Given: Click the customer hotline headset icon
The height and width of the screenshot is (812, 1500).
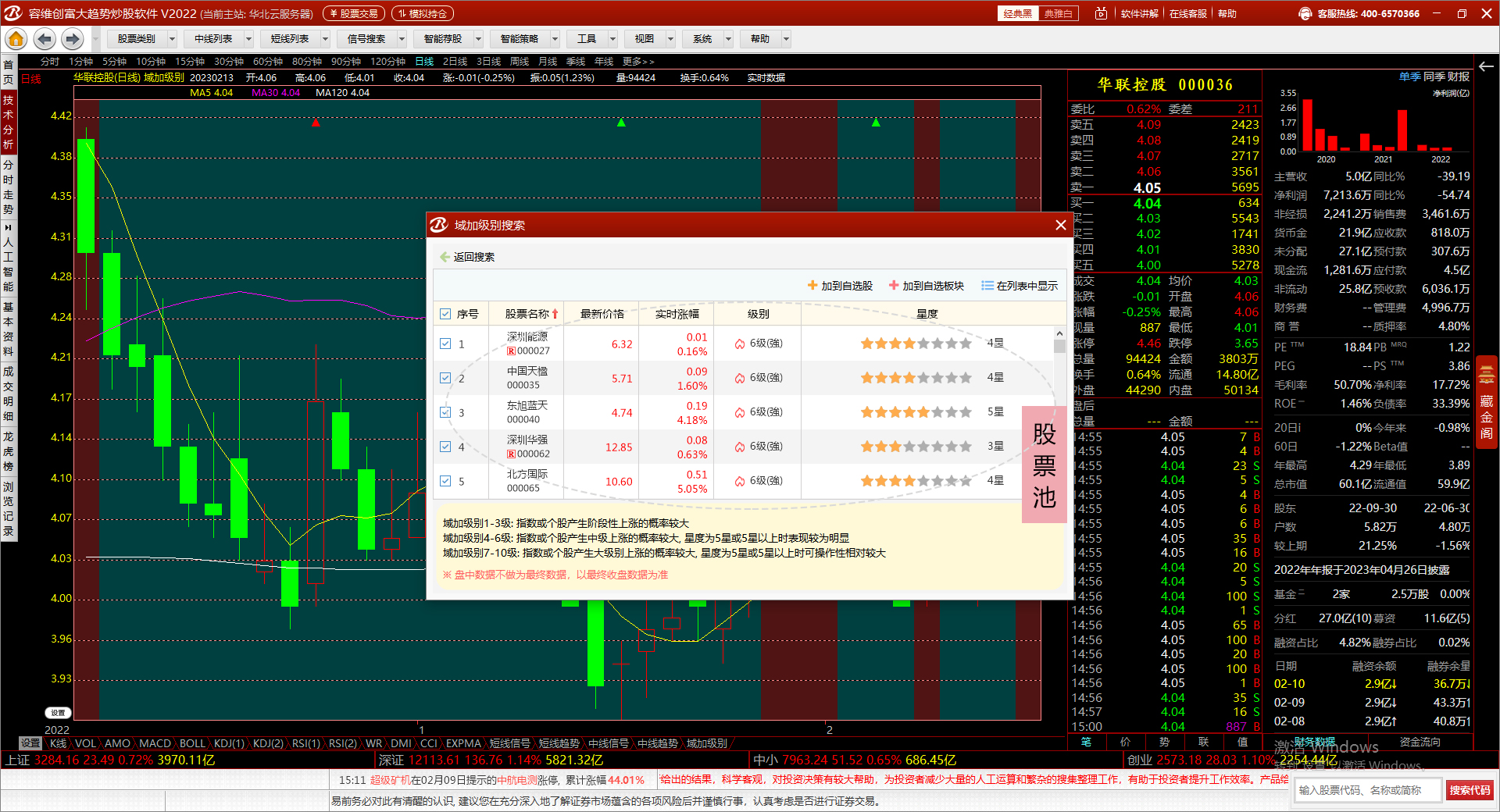Looking at the screenshot, I should pos(1305,13).
